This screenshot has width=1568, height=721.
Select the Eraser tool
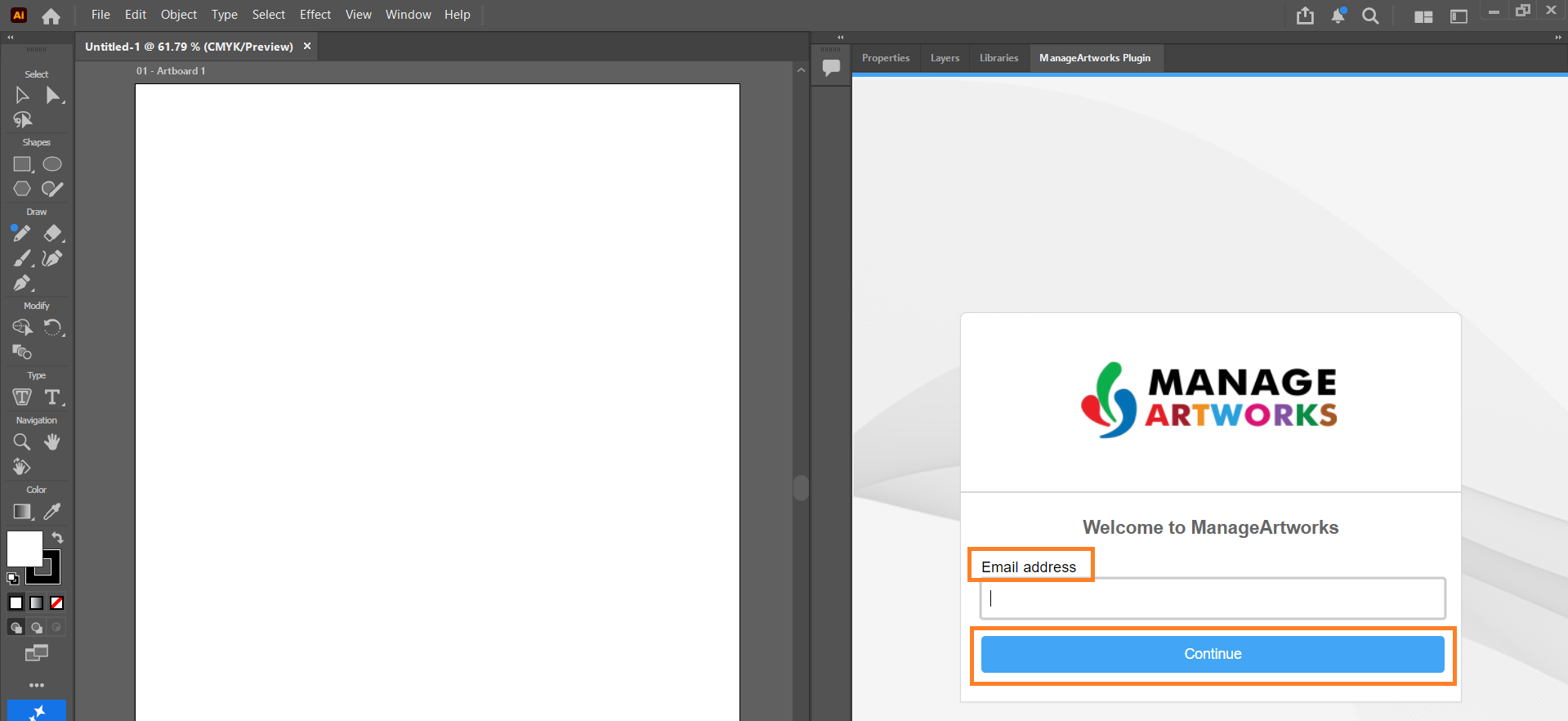point(53,234)
